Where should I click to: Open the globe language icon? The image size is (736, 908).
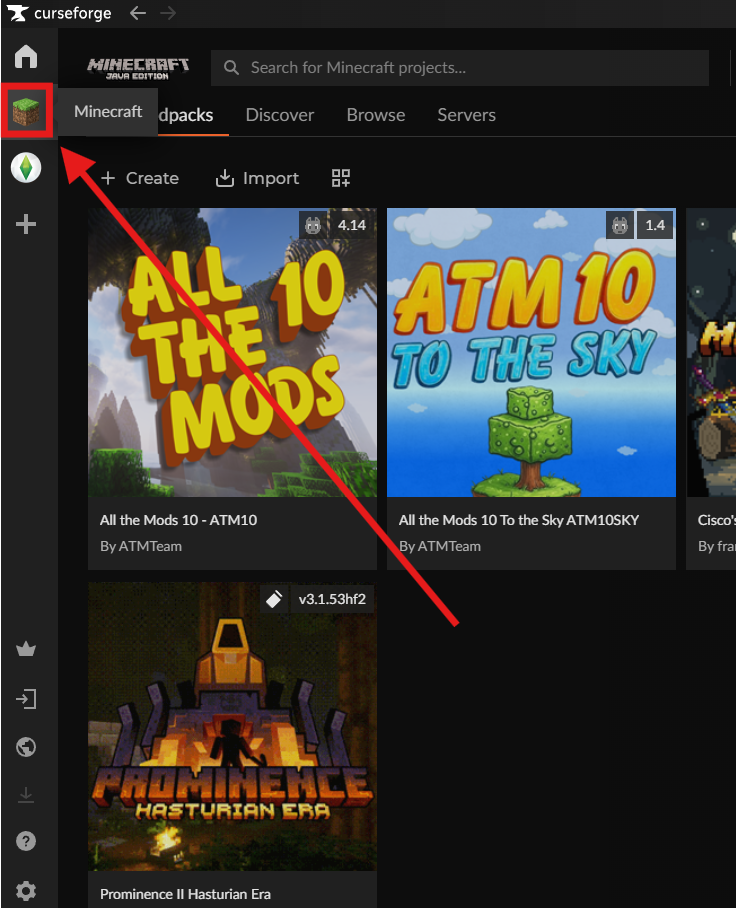26,747
